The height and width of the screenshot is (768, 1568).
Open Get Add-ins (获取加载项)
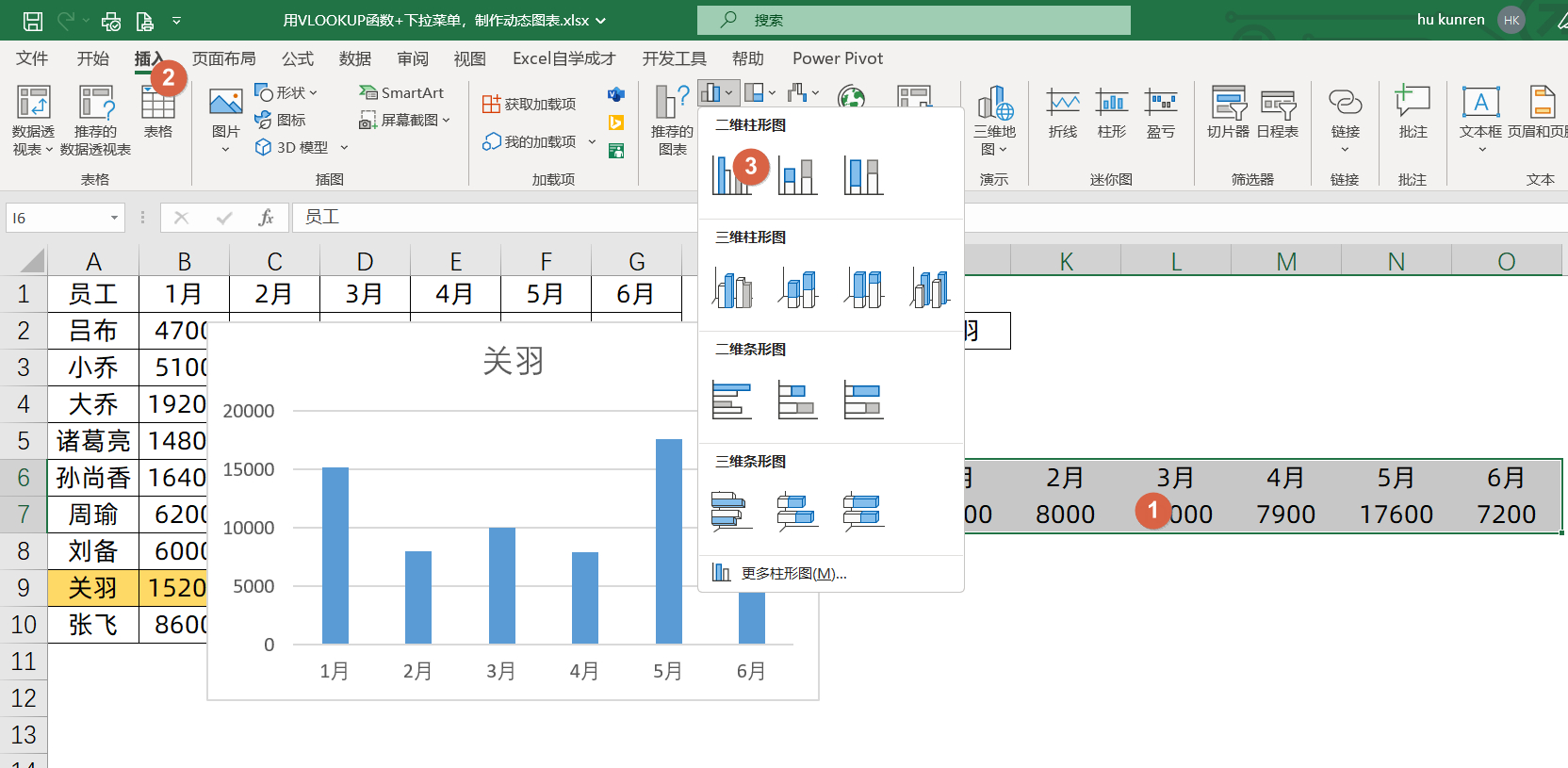point(529,104)
